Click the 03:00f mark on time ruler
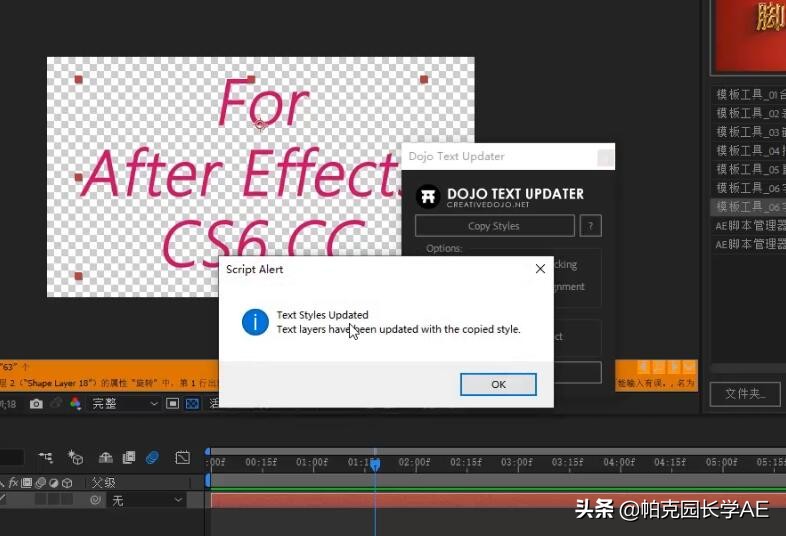 click(517, 462)
